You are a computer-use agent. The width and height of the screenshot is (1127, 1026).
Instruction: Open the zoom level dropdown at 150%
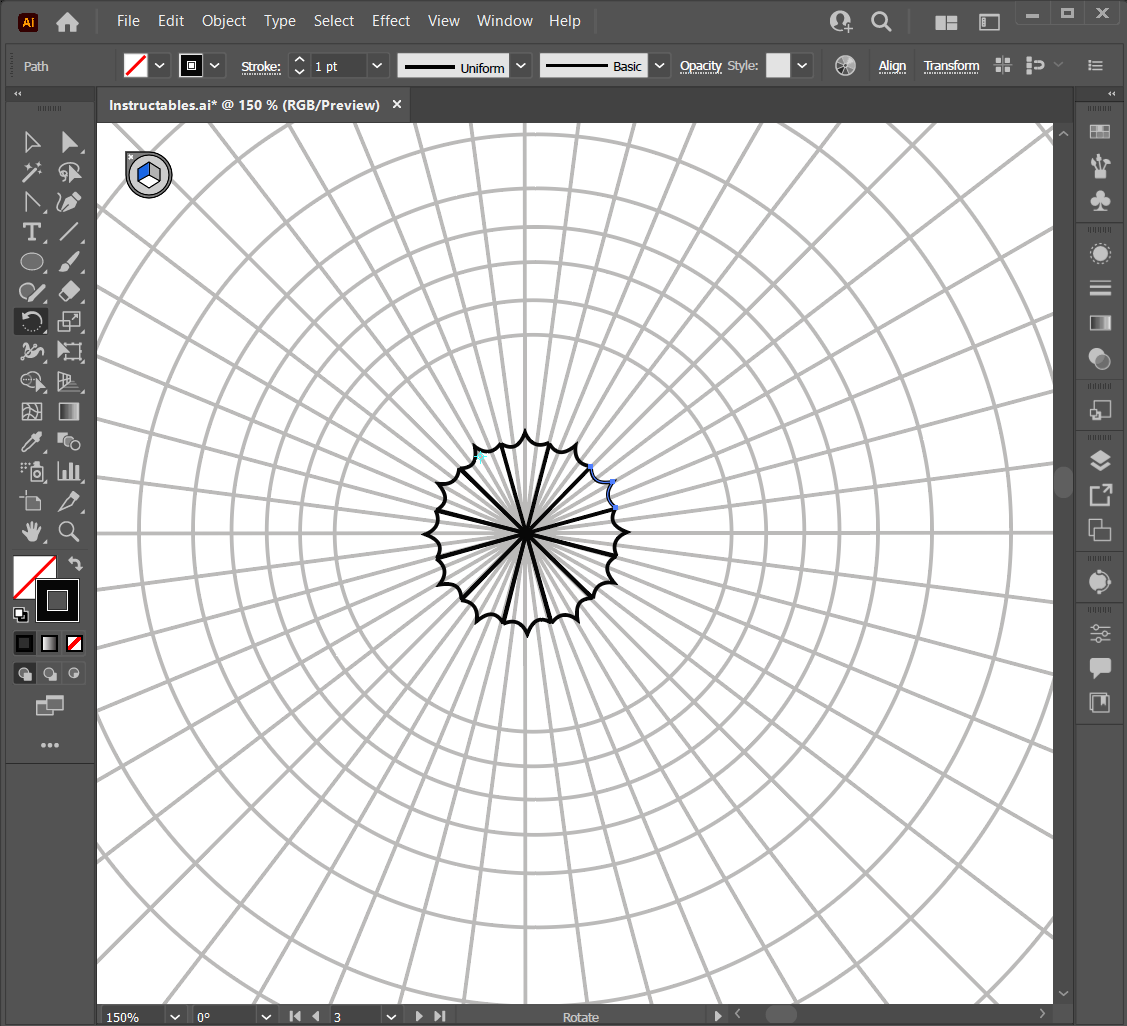pyautogui.click(x=176, y=1017)
